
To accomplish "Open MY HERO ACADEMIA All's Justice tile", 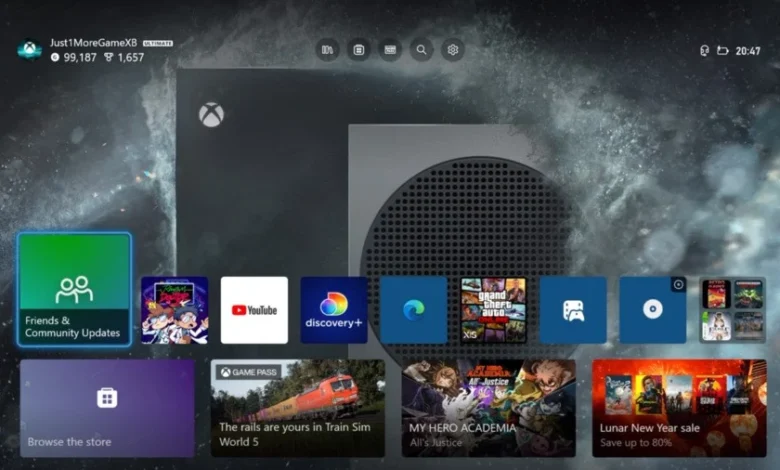I will click(488, 408).
